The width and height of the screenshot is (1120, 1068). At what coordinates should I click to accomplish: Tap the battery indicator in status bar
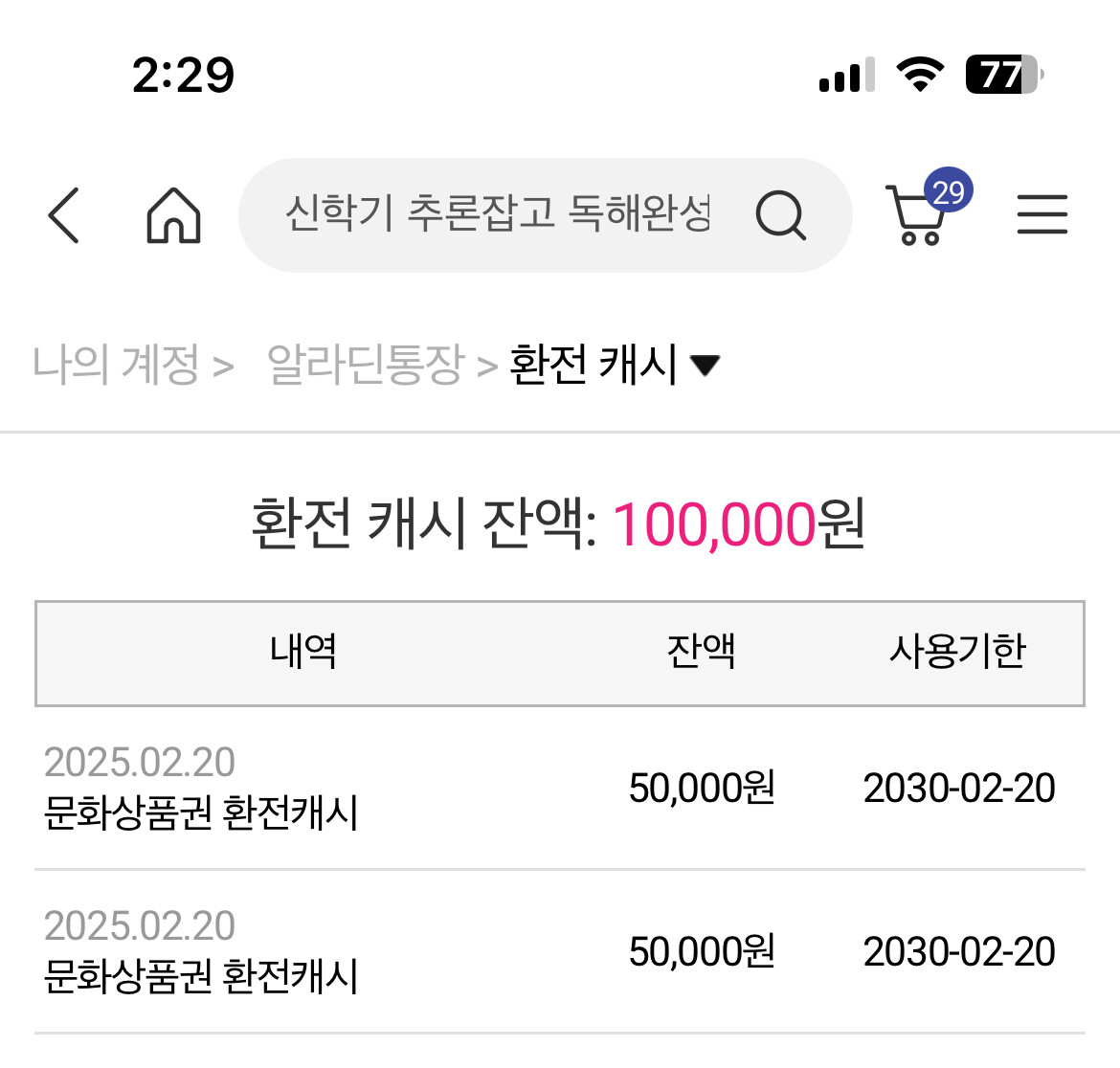1002,75
